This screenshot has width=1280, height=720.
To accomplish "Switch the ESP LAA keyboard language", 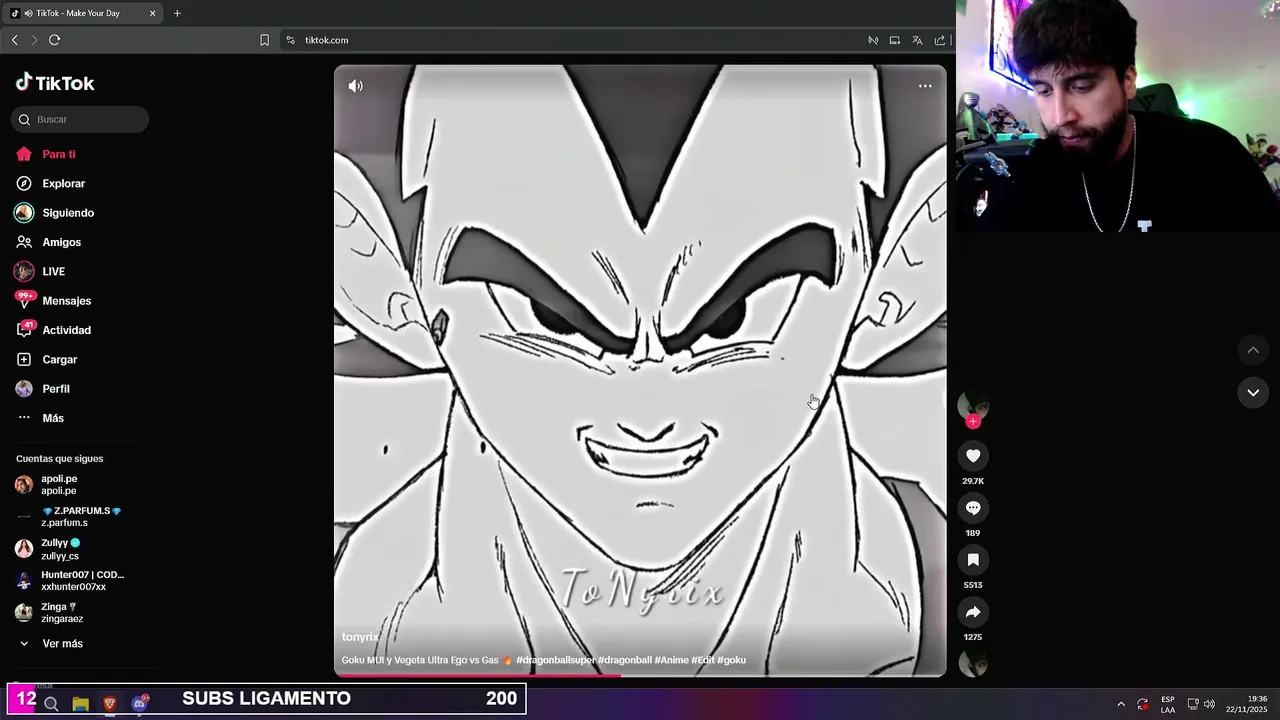I will tap(1168, 704).
